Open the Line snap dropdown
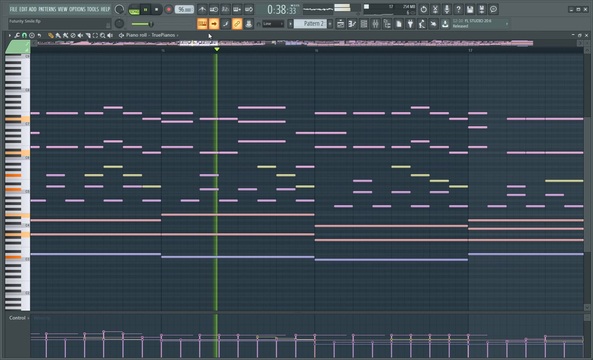Image resolution: width=593 pixels, height=360 pixels. pos(273,24)
